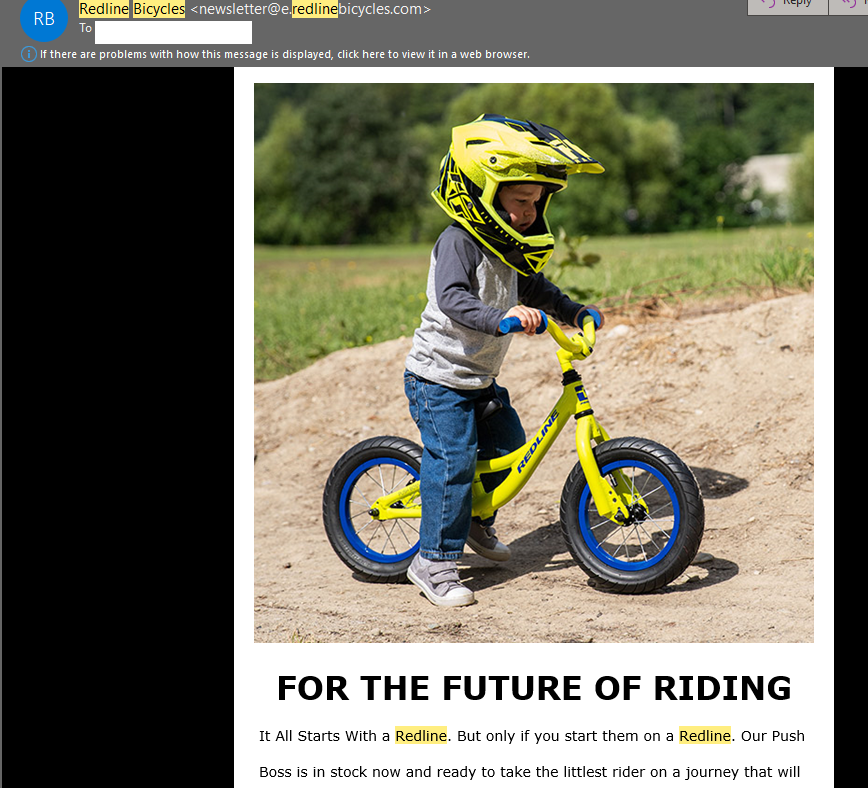Click the line starting 'It All Starts With a Redline'
Viewport: 868px width, 788px height.
(532, 736)
